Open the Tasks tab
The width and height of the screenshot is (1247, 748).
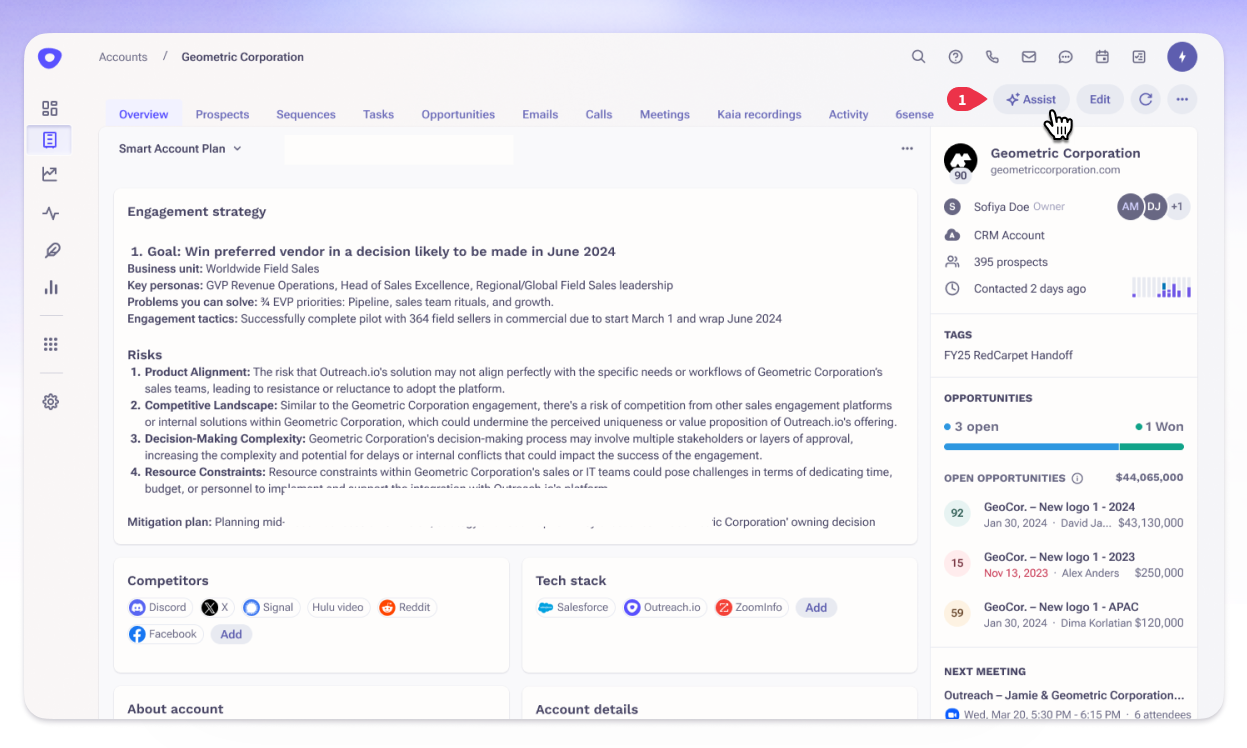point(378,114)
